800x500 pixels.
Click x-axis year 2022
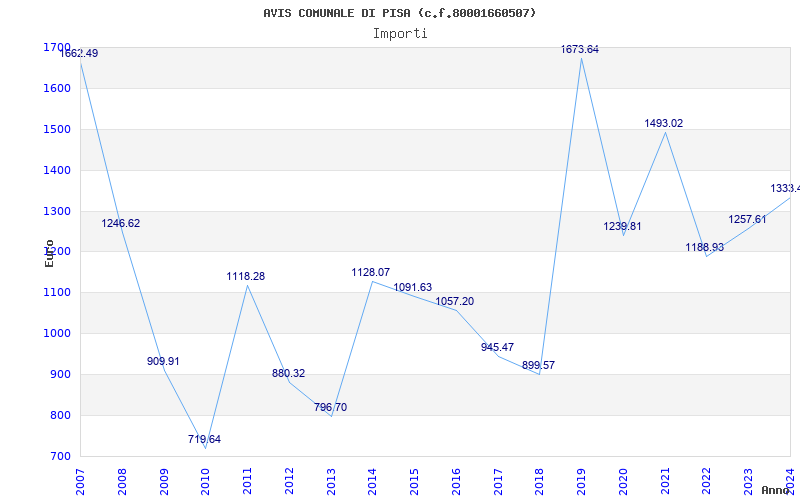707,482
